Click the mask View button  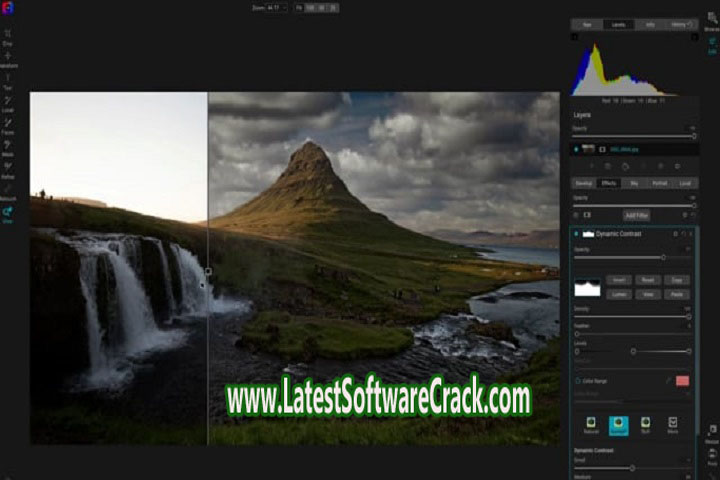pyautogui.click(x=648, y=294)
